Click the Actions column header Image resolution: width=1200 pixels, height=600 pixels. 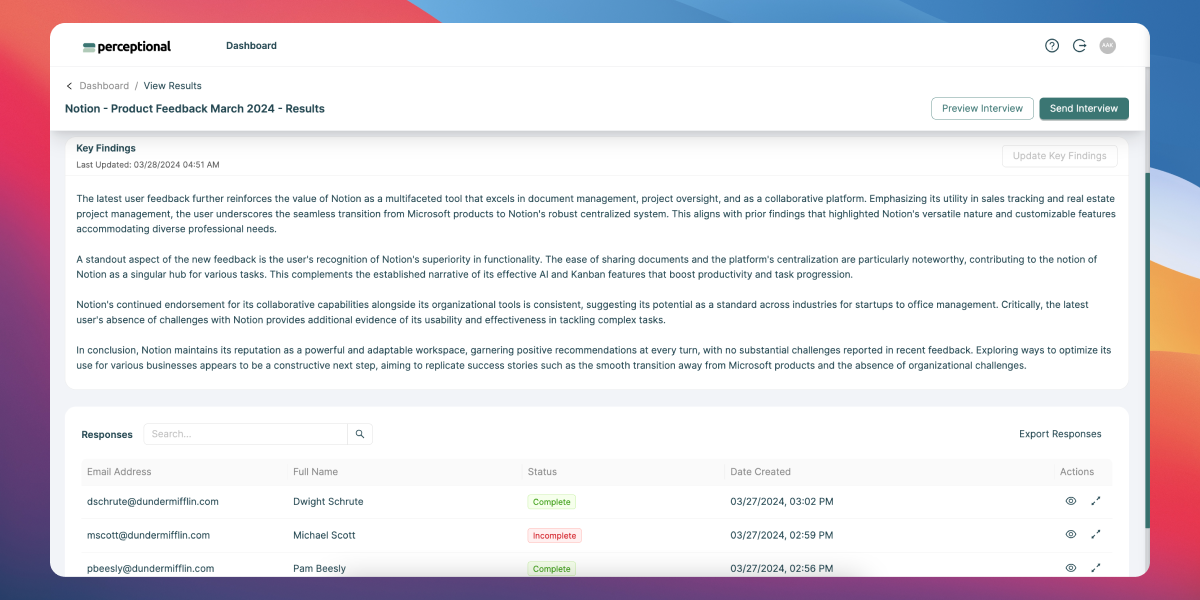click(x=1077, y=472)
